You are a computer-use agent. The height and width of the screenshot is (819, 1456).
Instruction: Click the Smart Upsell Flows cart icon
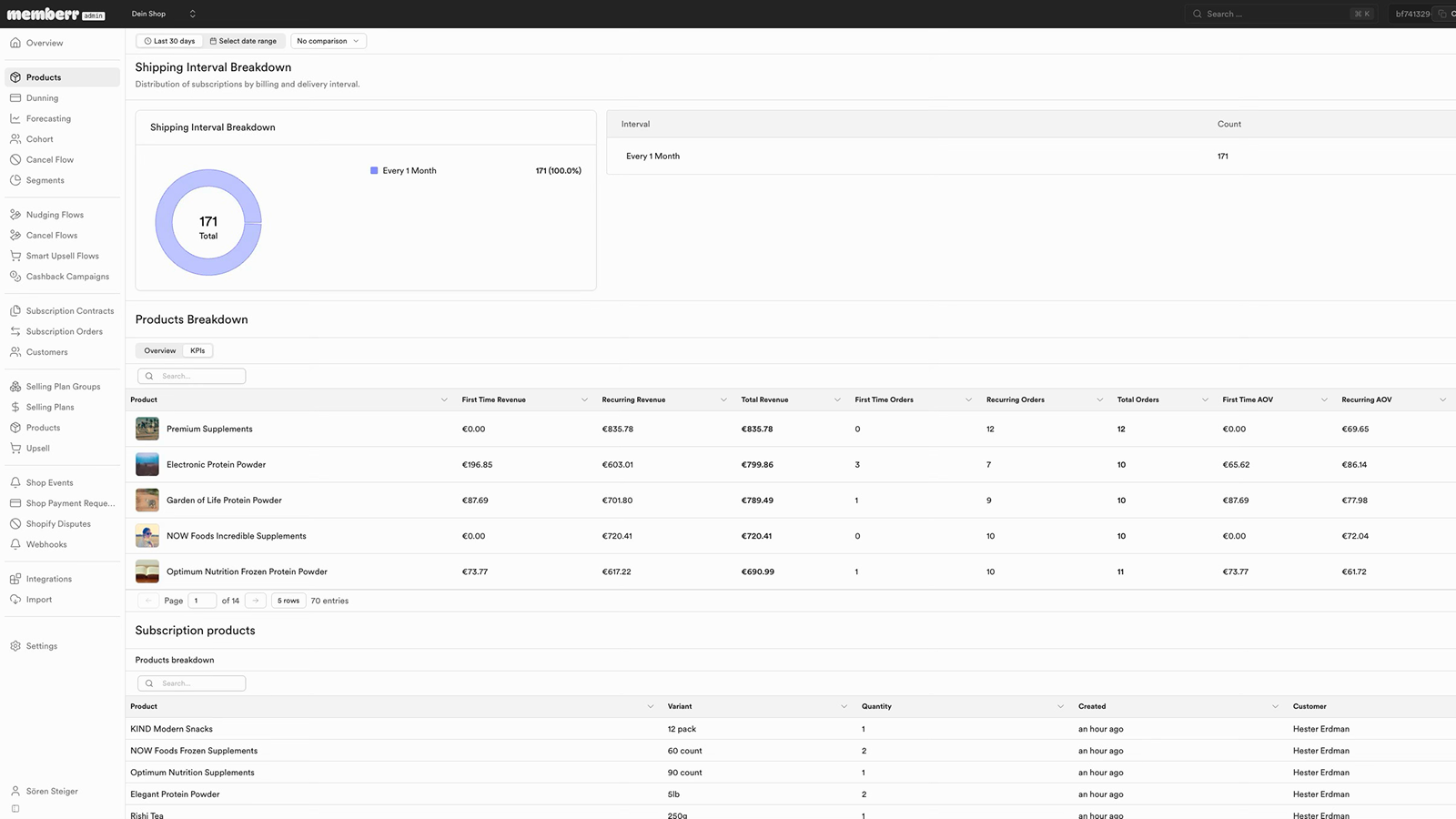click(x=15, y=256)
